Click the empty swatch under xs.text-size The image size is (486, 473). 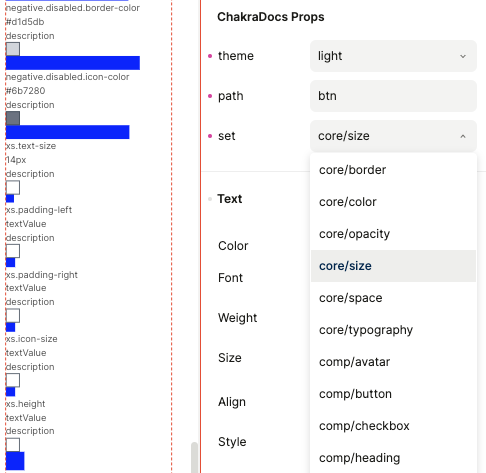(x=13, y=188)
